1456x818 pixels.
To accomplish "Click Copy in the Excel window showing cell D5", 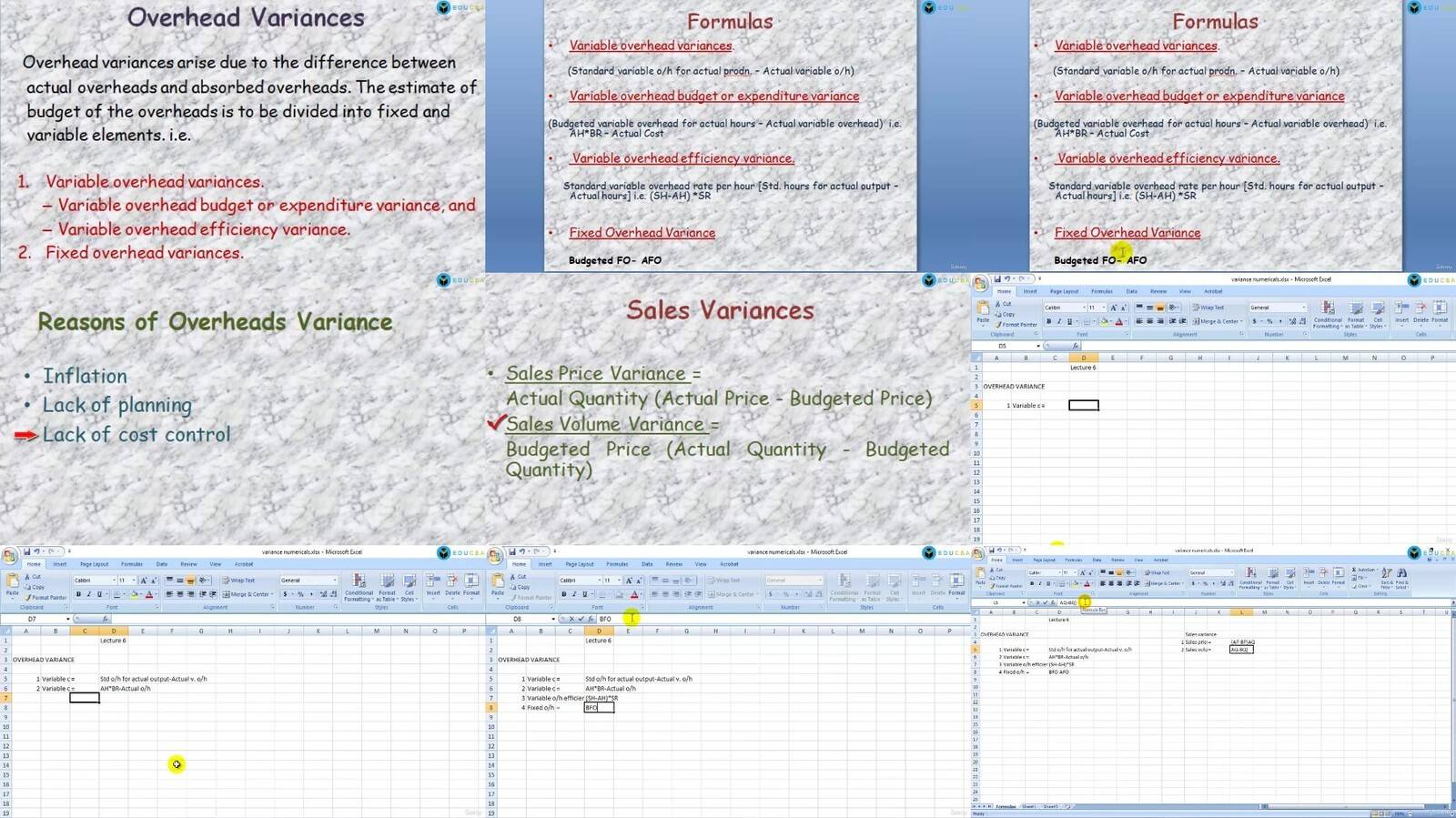I will pyautogui.click(x=1005, y=314).
